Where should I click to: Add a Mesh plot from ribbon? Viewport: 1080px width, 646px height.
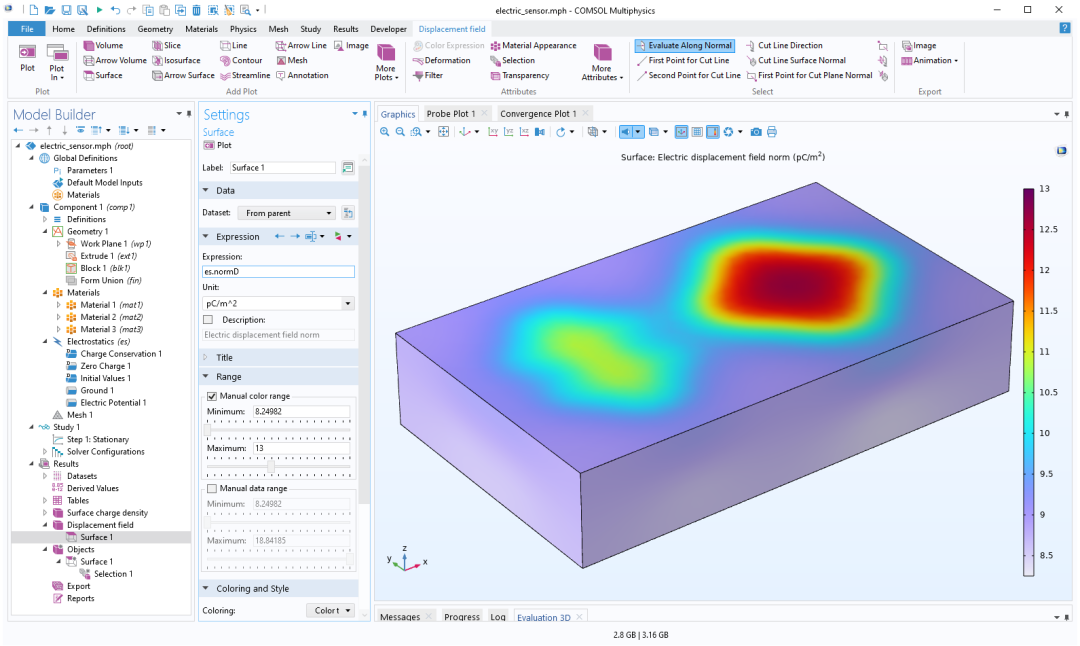[x=291, y=61]
